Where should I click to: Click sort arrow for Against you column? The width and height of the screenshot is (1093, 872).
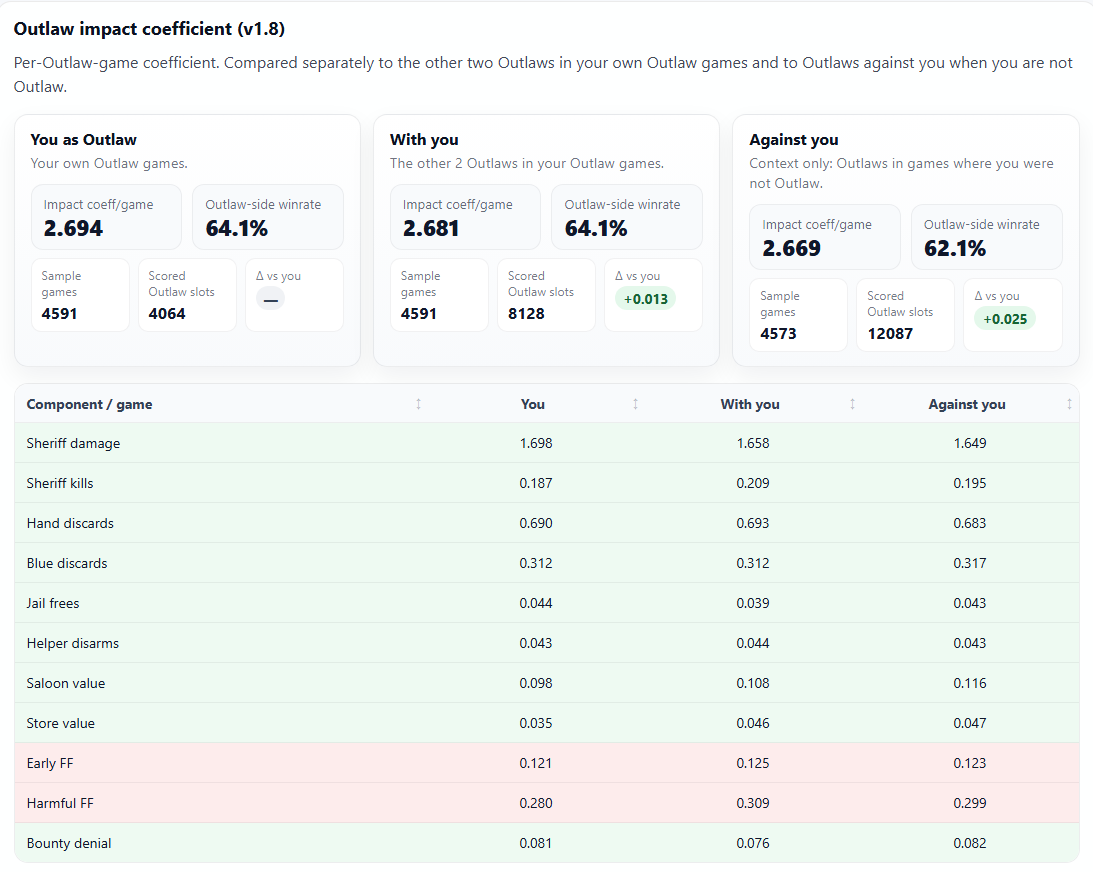click(1069, 404)
